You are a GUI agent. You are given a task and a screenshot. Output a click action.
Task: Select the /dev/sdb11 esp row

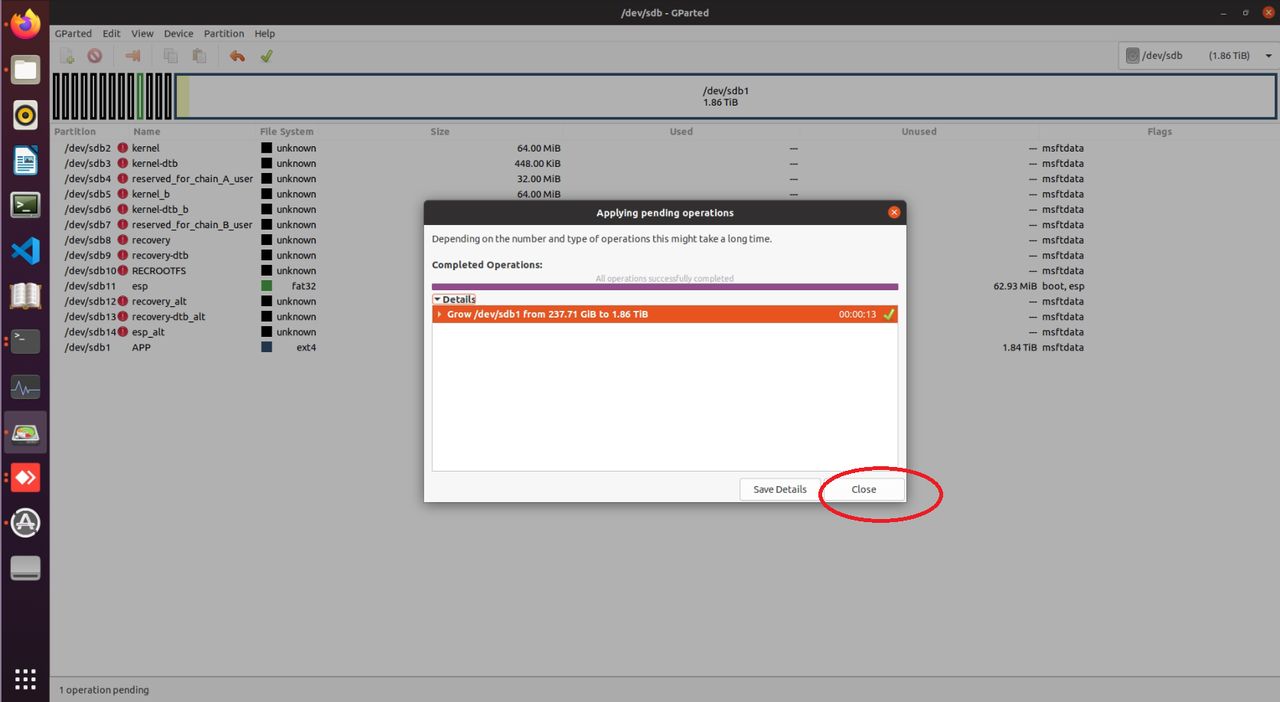pyautogui.click(x=665, y=286)
